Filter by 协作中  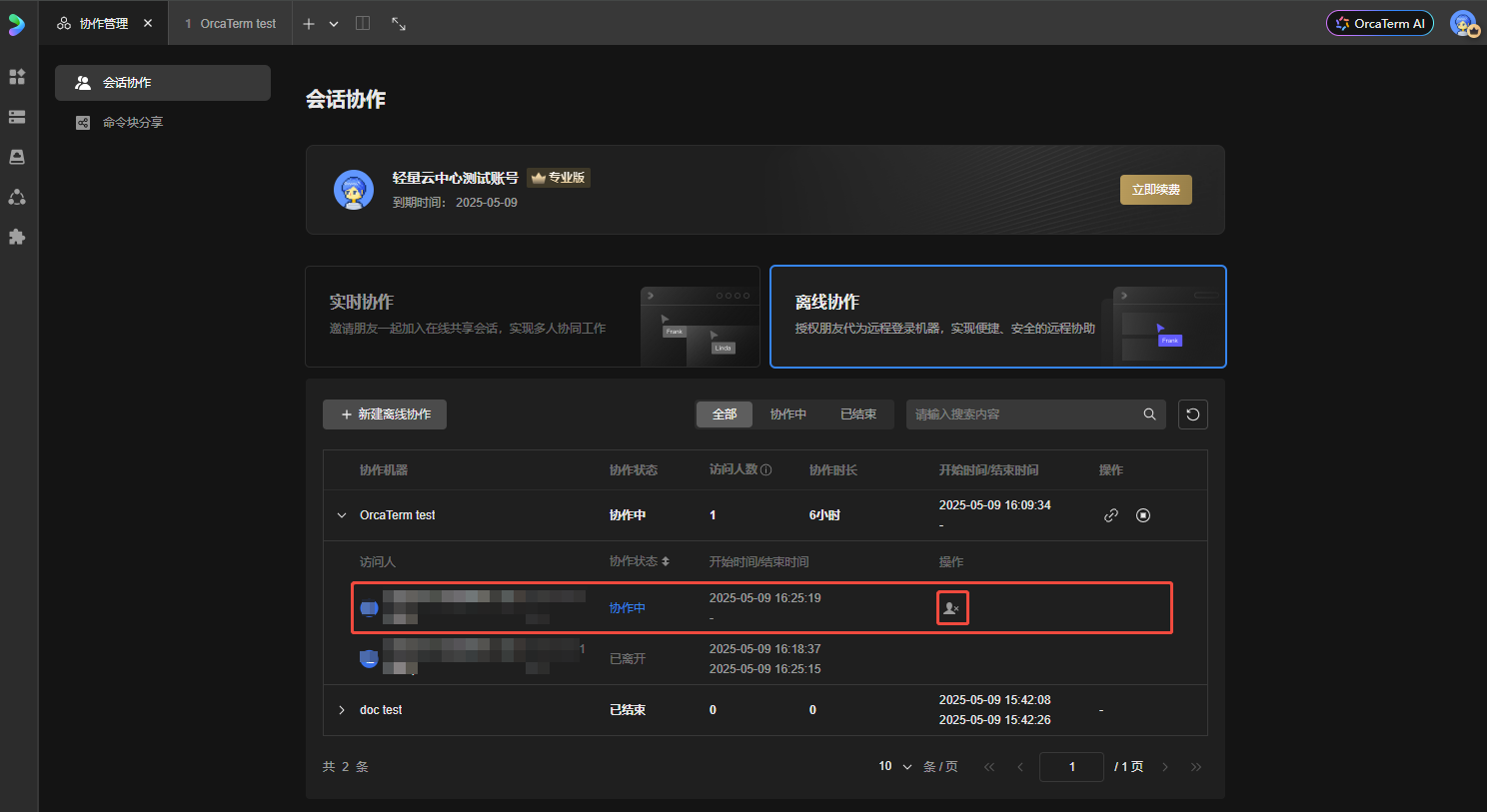(x=788, y=414)
